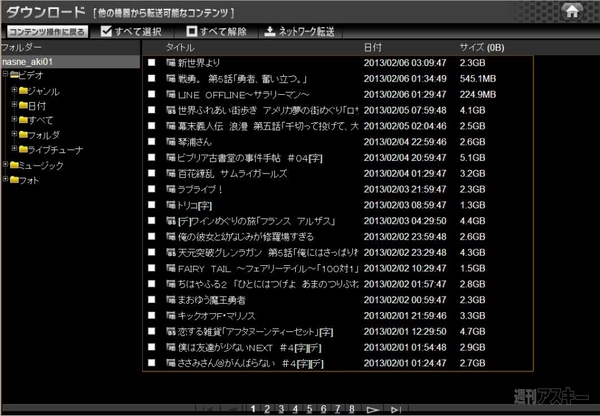Open page 6 of the list
This screenshot has width=600, height=416.
(x=323, y=409)
